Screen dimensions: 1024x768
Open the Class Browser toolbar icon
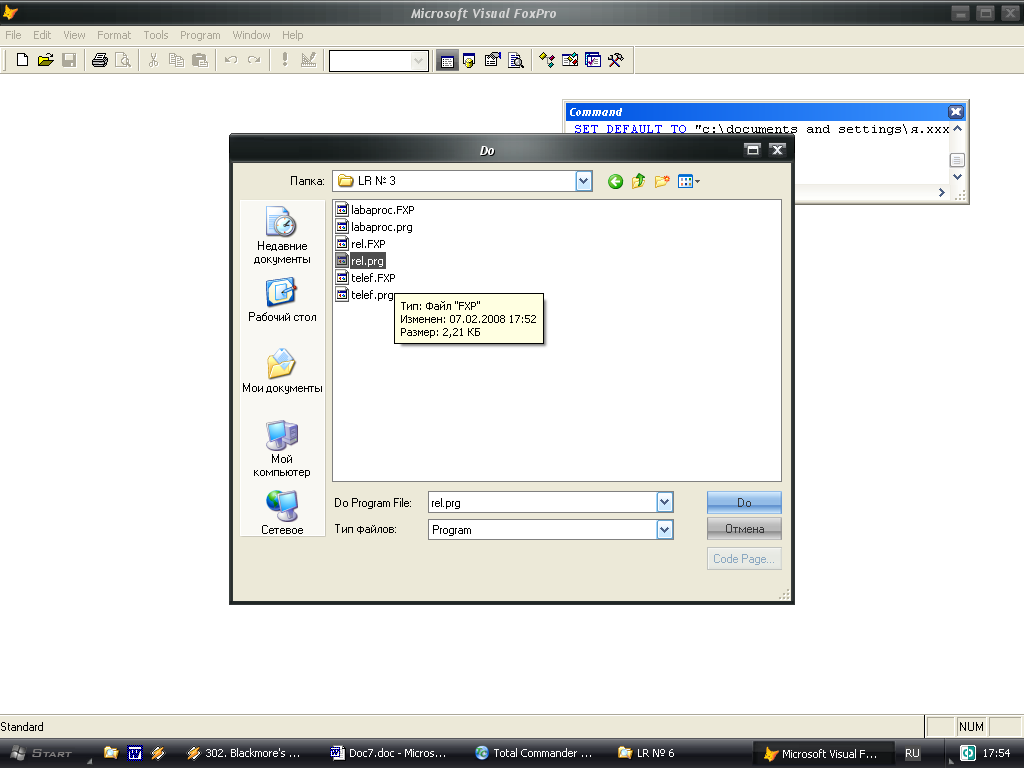(x=547, y=61)
